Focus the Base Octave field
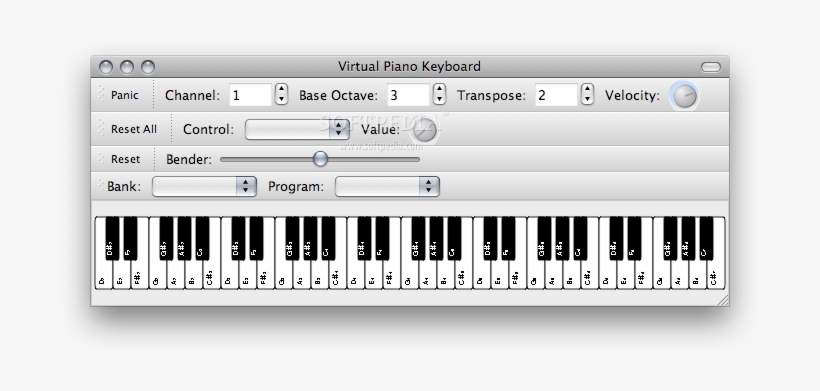 tap(408, 95)
